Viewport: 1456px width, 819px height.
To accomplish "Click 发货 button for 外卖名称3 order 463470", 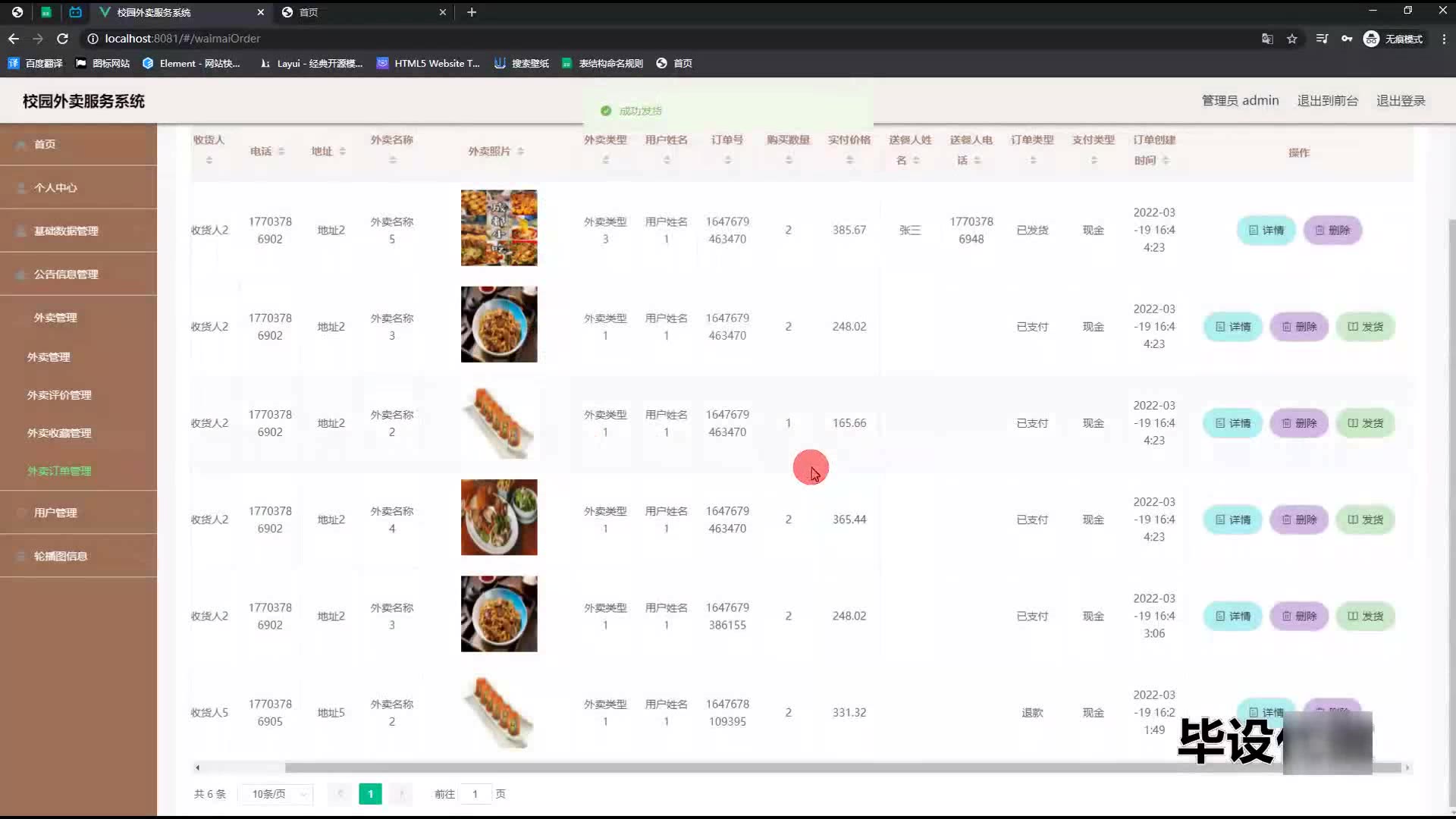I will [1365, 326].
